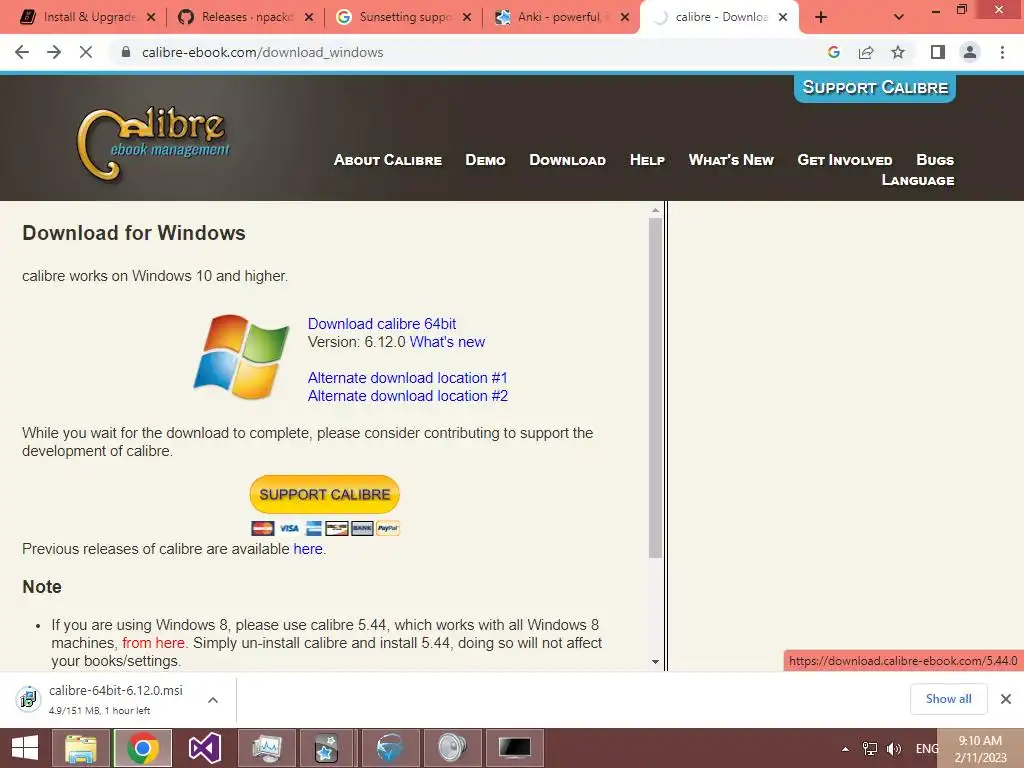1024x768 pixels.
Task: Click the vertical scrollbar thumb
Action: (x=656, y=388)
